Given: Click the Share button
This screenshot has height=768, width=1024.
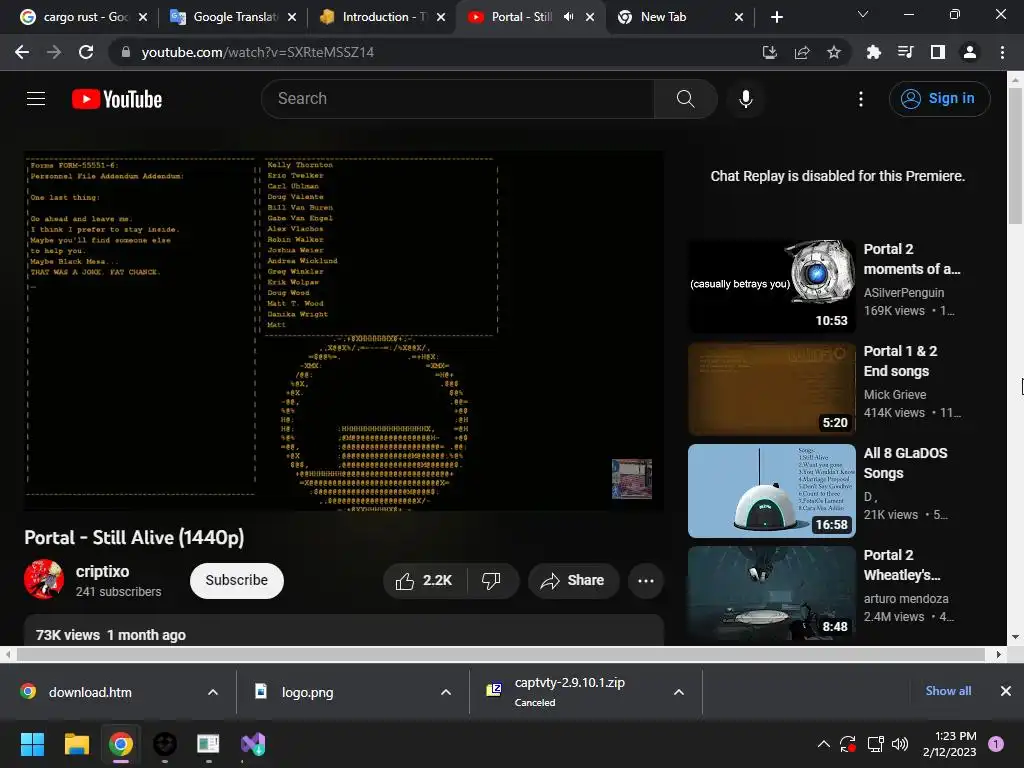Looking at the screenshot, I should tap(573, 581).
